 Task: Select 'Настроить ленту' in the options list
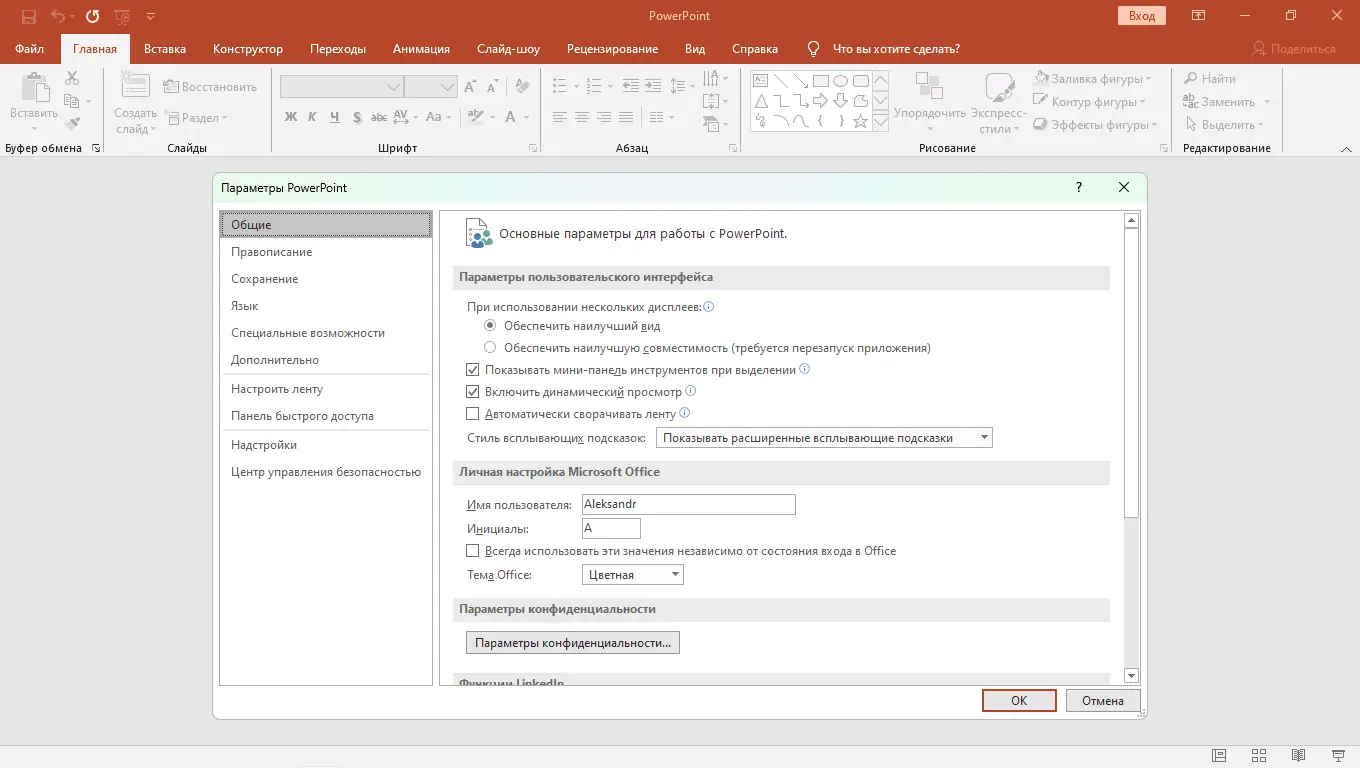[326, 389]
